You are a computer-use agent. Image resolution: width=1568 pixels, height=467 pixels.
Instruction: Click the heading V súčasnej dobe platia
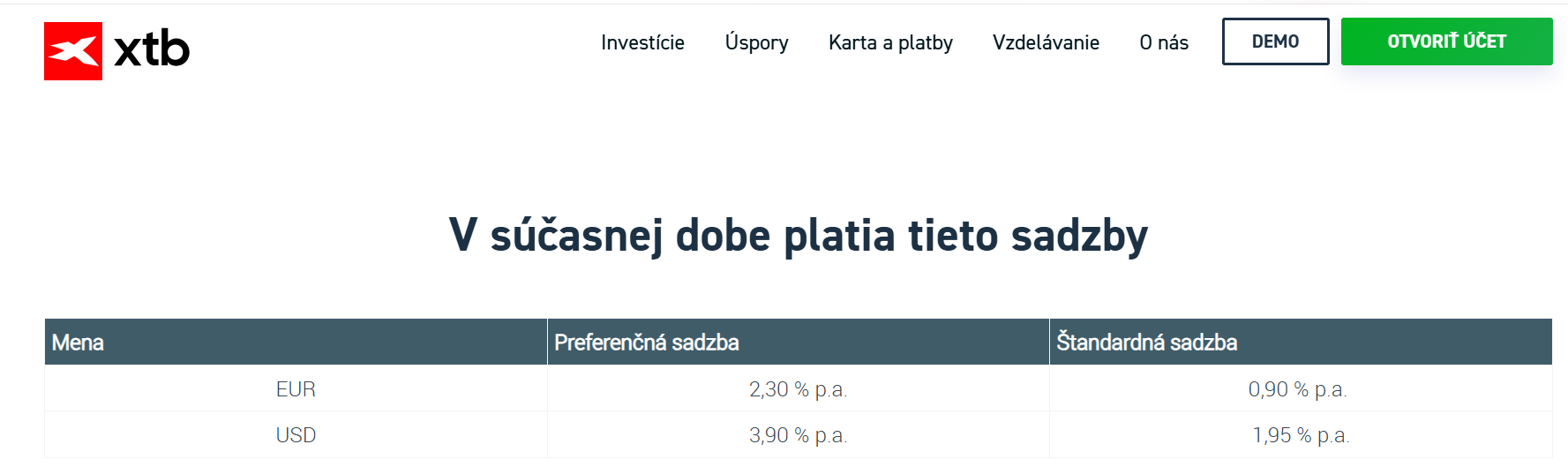pyautogui.click(x=798, y=236)
